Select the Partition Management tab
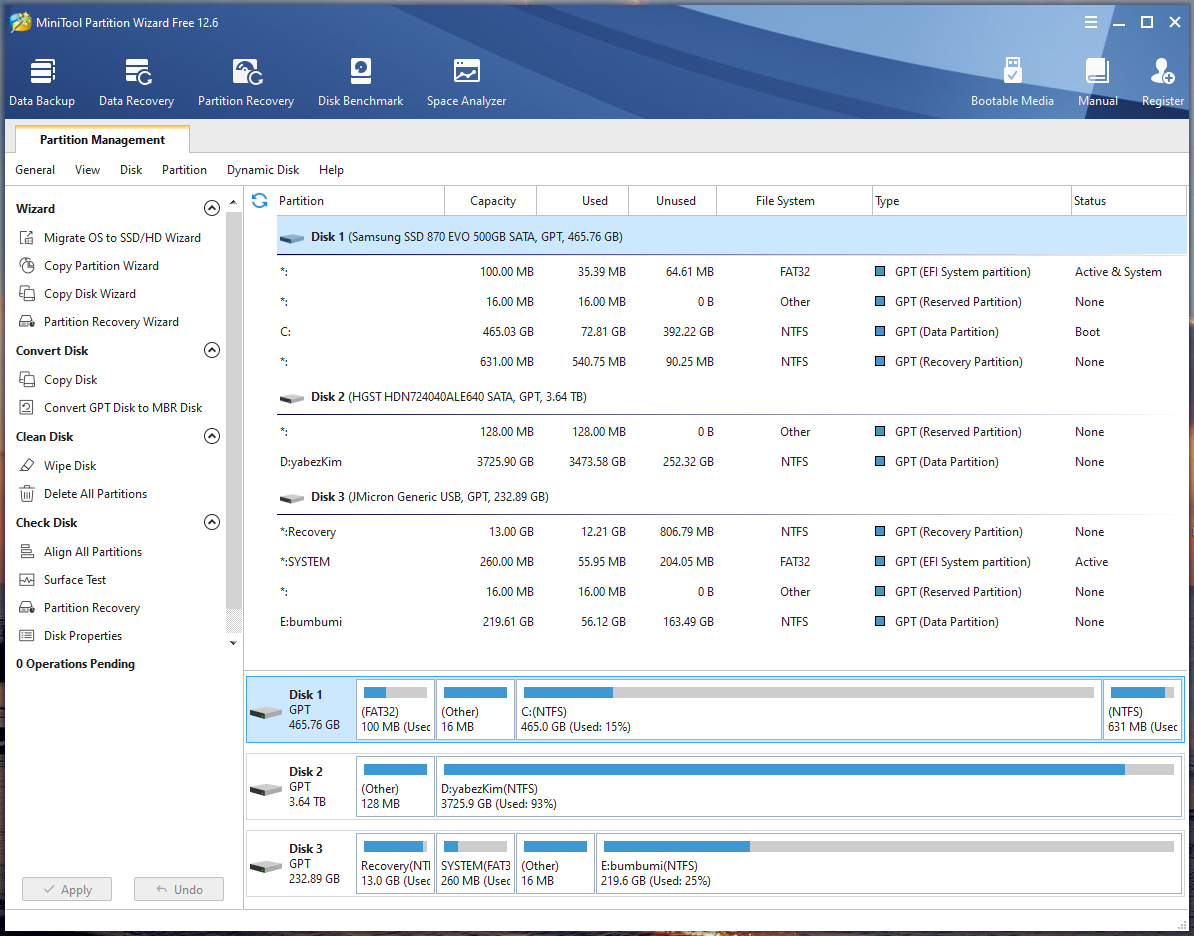The height and width of the screenshot is (936, 1194). 102,140
